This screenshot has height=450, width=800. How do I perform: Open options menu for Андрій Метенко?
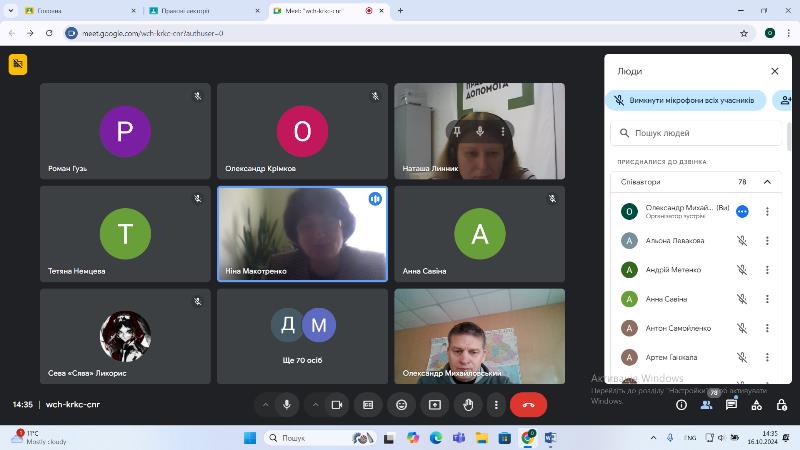pos(767,270)
